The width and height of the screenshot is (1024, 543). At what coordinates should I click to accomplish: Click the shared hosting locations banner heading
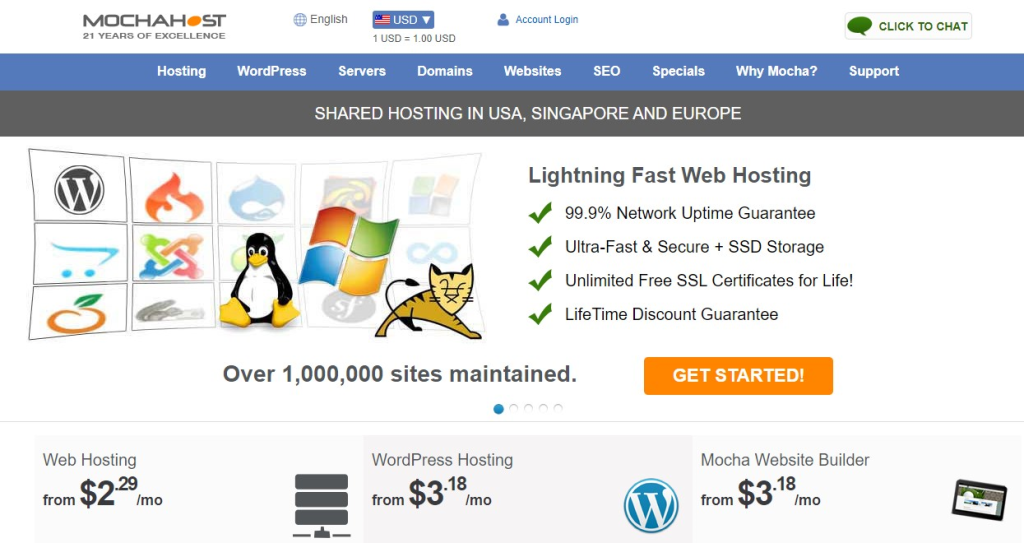(528, 114)
